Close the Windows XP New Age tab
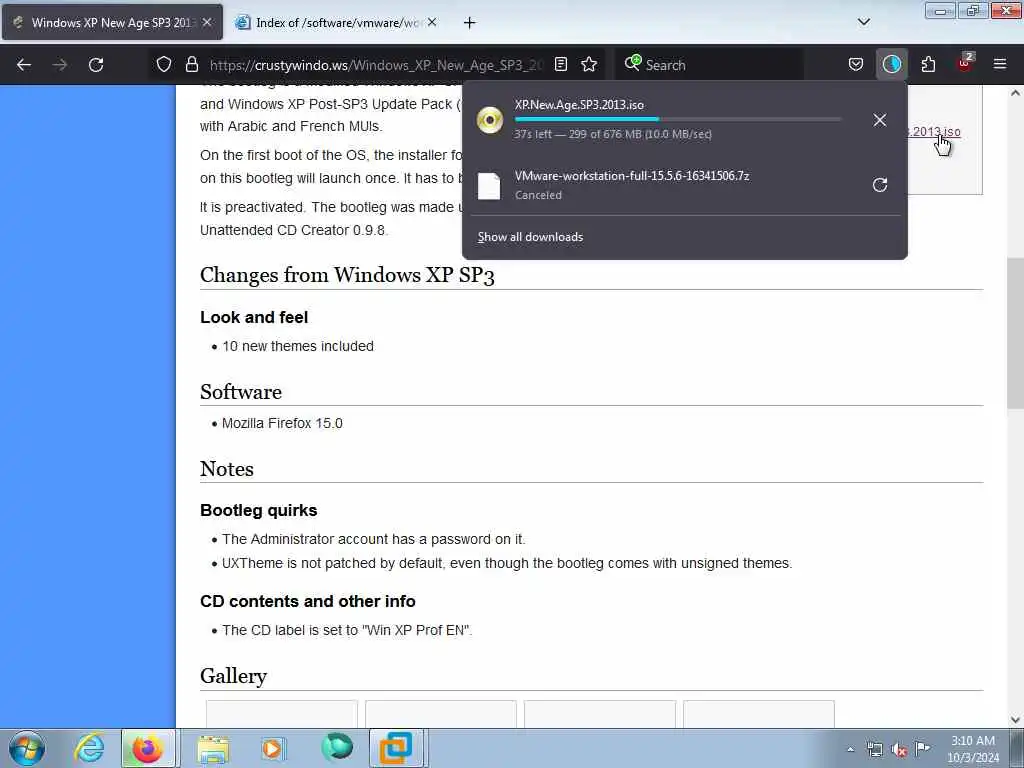The height and width of the screenshot is (768, 1024). pos(207,22)
